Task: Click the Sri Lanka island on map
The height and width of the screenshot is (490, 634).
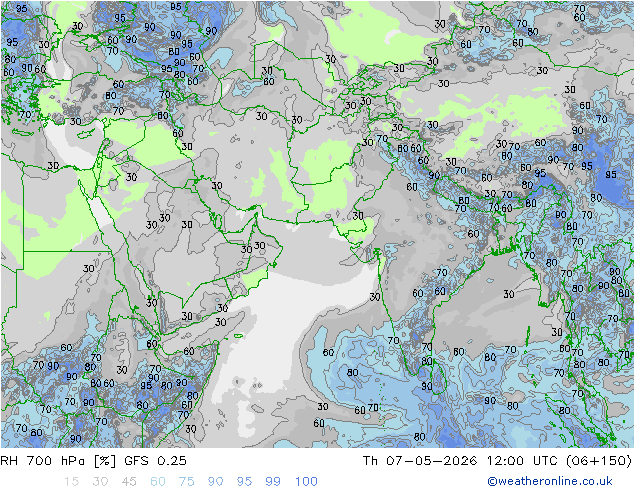Action: click(x=438, y=378)
